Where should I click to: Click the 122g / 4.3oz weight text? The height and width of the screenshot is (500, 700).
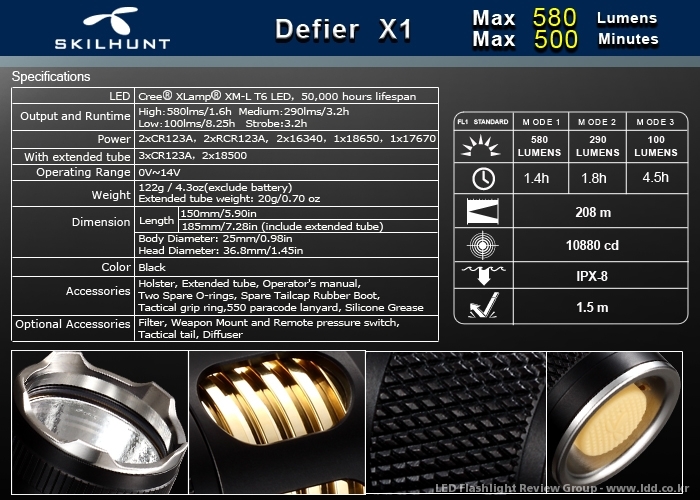(x=215, y=187)
